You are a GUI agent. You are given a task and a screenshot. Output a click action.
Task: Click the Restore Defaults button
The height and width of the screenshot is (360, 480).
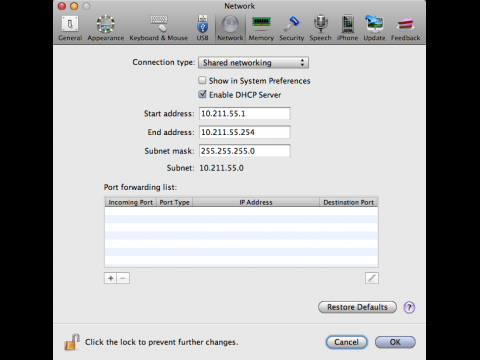[x=357, y=307]
